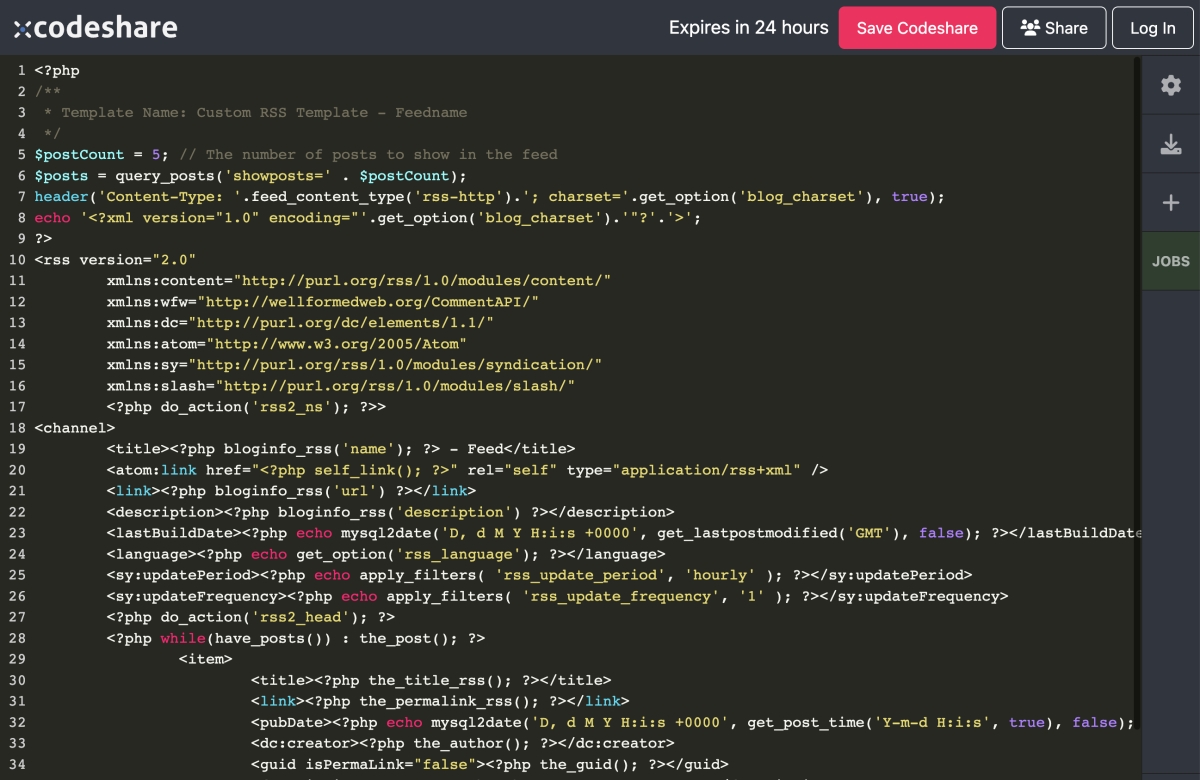
Task: Click the 'hourly' string in updatePeriod line
Action: 720,575
